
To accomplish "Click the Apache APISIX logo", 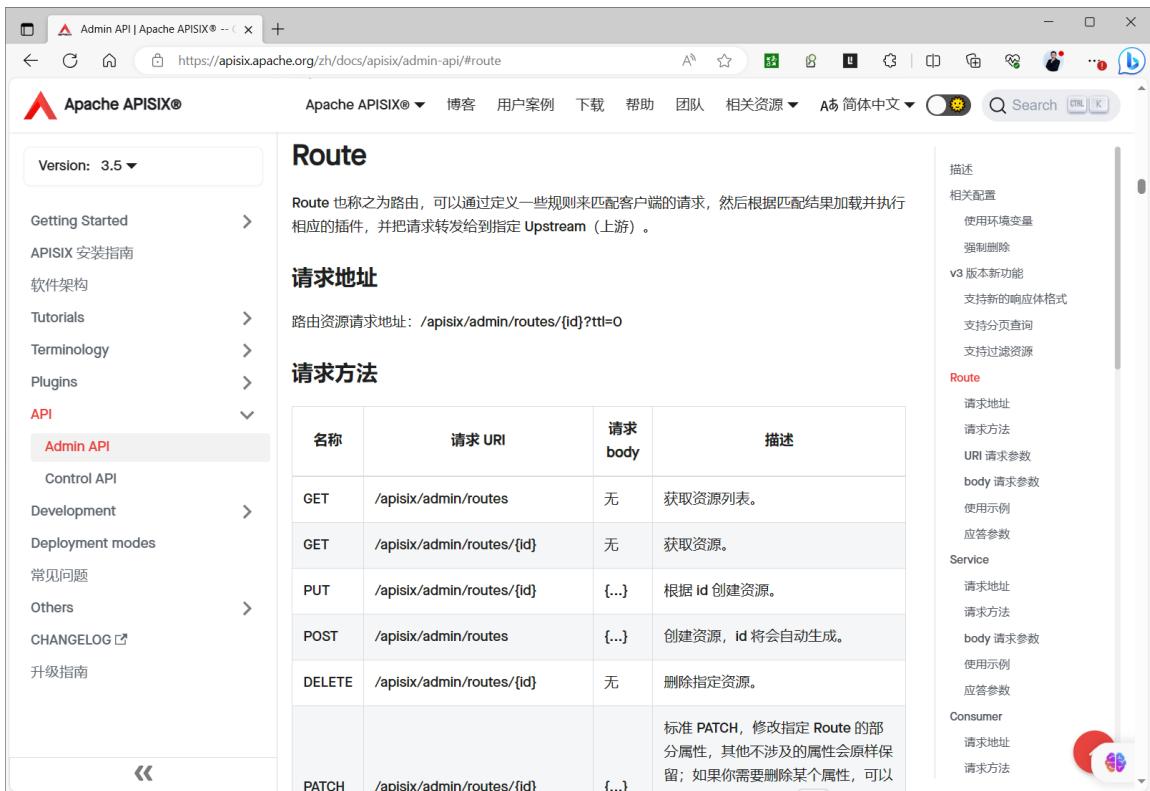I will [x=103, y=105].
